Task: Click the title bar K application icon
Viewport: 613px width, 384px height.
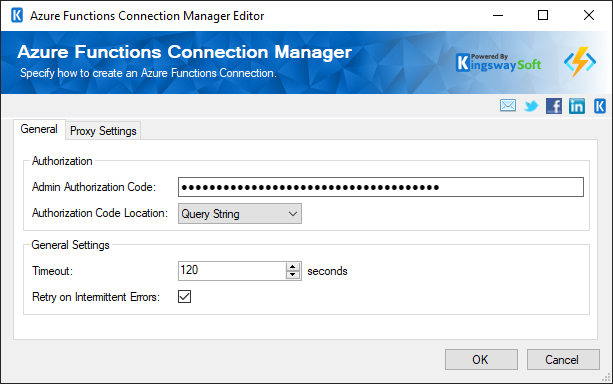Action: pyautogui.click(x=17, y=16)
